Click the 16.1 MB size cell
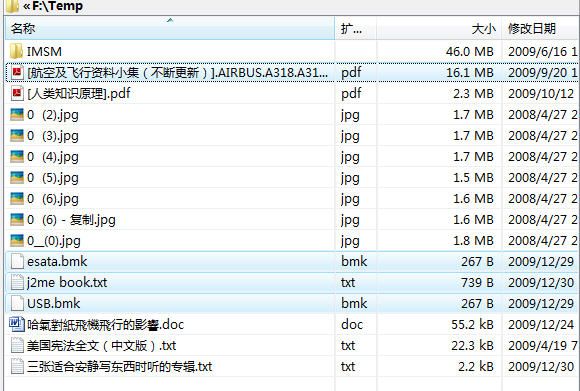This screenshot has height=391, width=580. pyautogui.click(x=469, y=73)
